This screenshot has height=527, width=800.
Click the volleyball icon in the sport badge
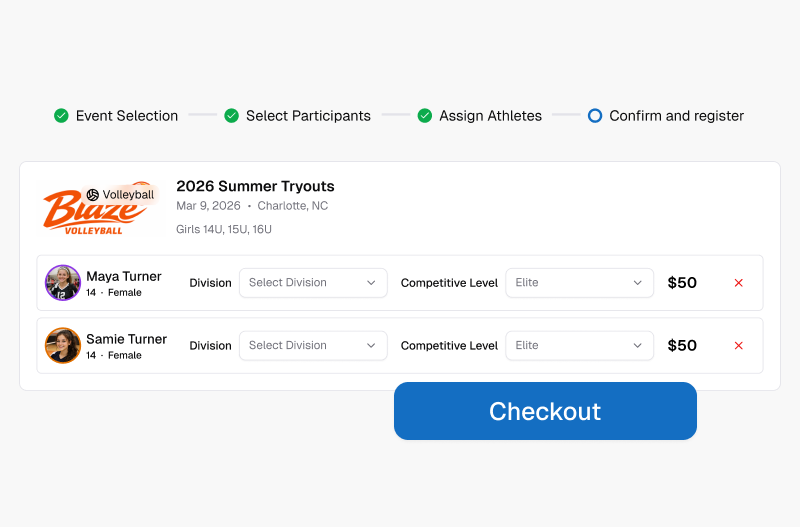point(93,195)
